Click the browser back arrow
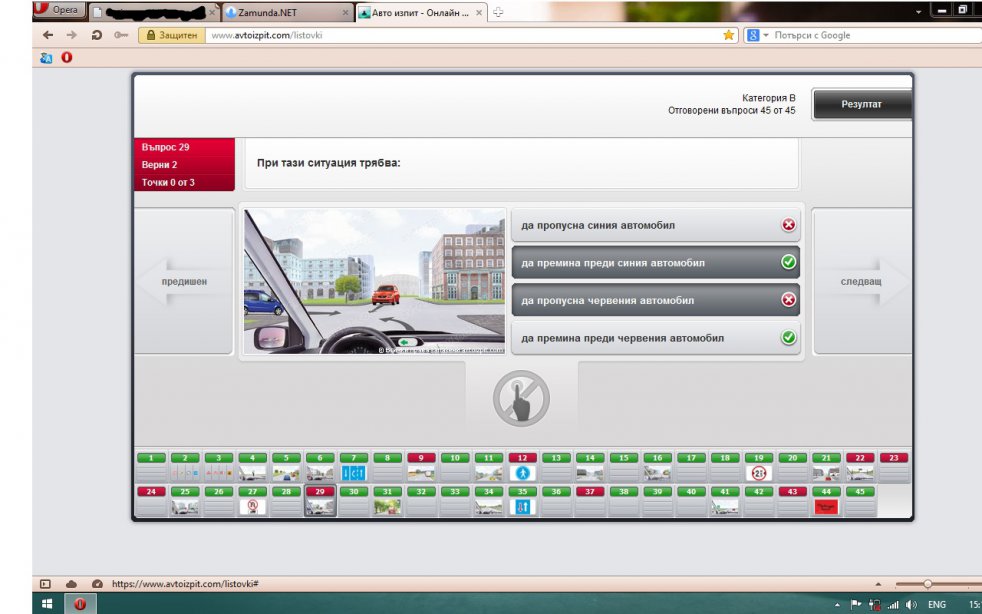The image size is (982, 614). 47,35
